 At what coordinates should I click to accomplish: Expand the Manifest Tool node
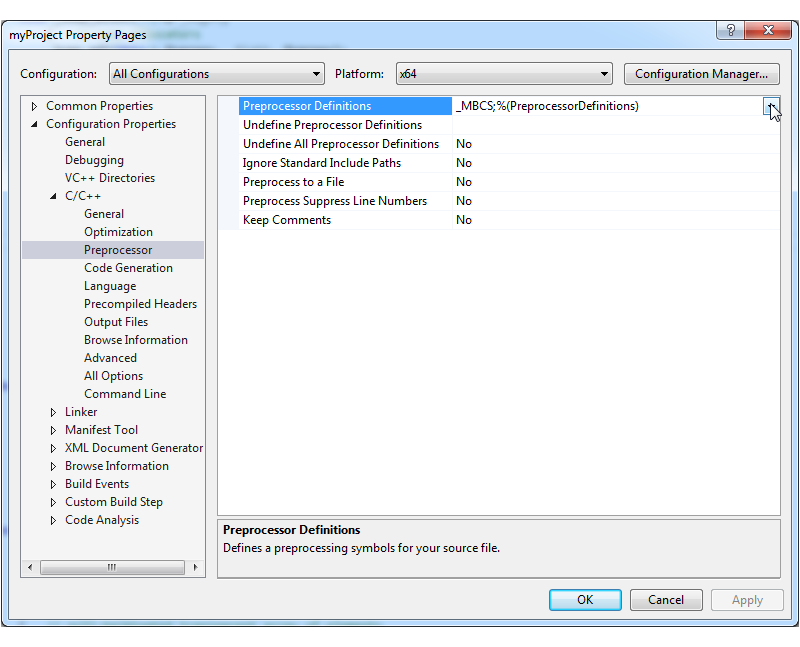tap(53, 430)
